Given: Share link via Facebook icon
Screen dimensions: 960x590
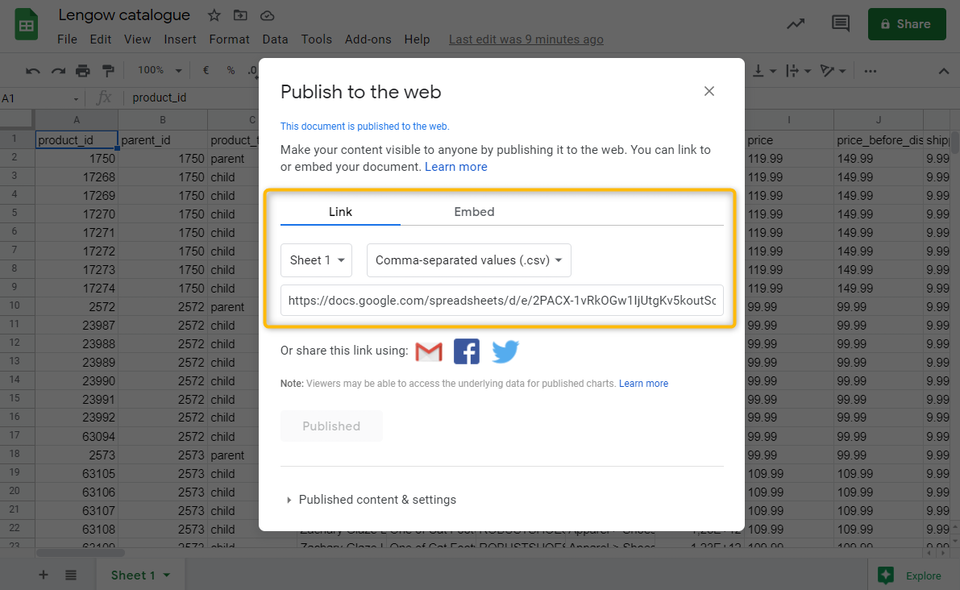Looking at the screenshot, I should click(x=467, y=351).
